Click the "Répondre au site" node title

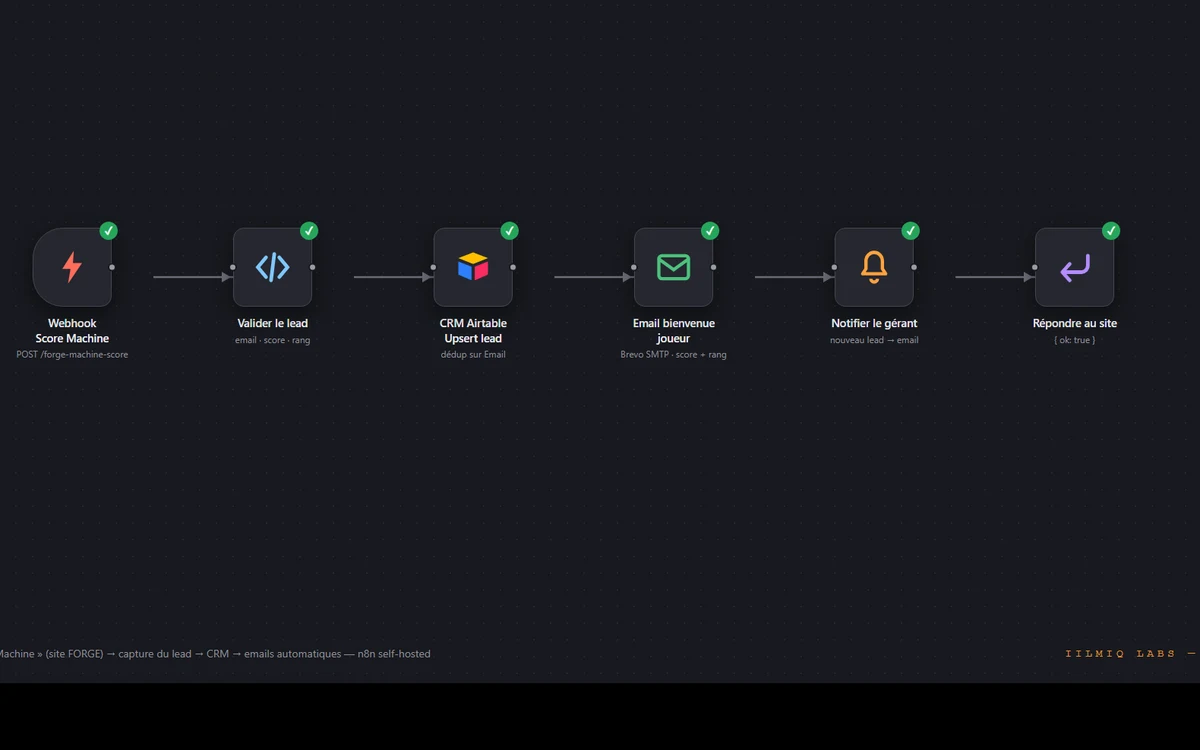pos(1075,323)
